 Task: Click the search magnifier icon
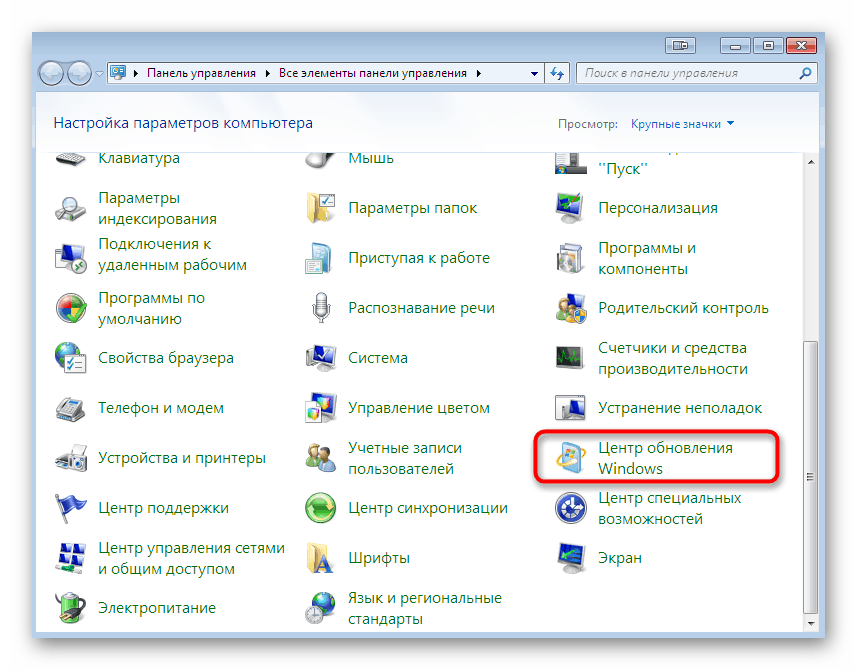[x=805, y=73]
